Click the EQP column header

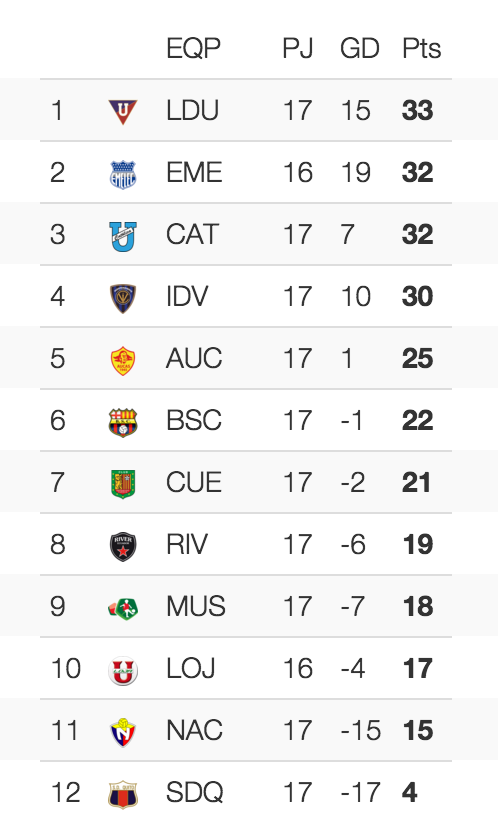tap(193, 49)
